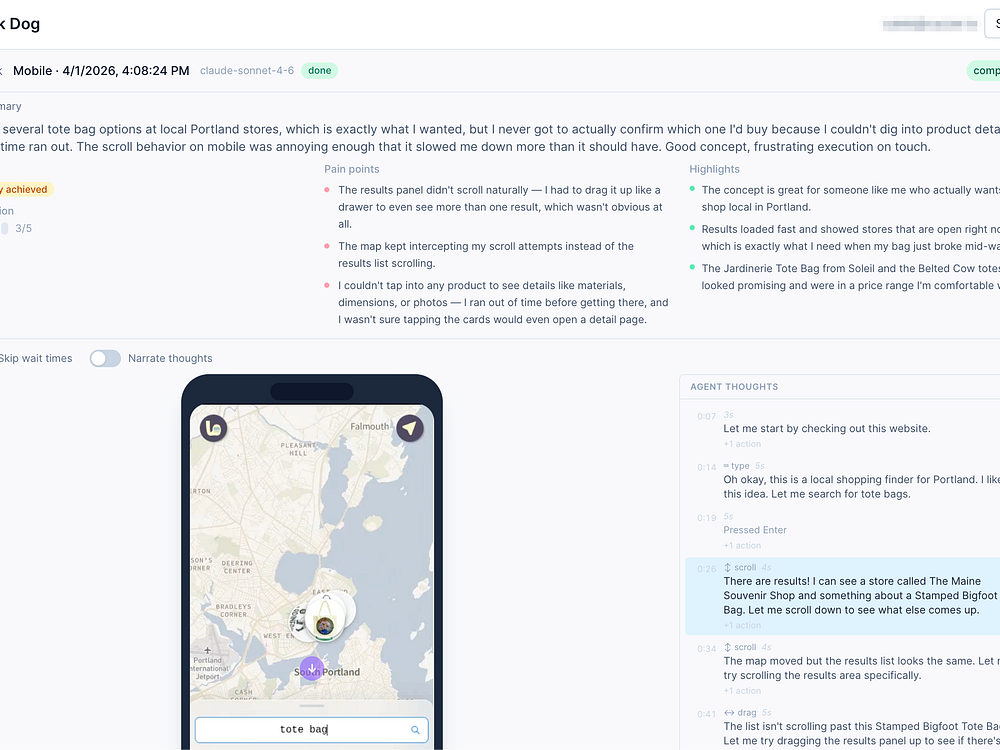Click the Falmouth label on the map
The width and height of the screenshot is (1000, 750).
click(x=369, y=426)
